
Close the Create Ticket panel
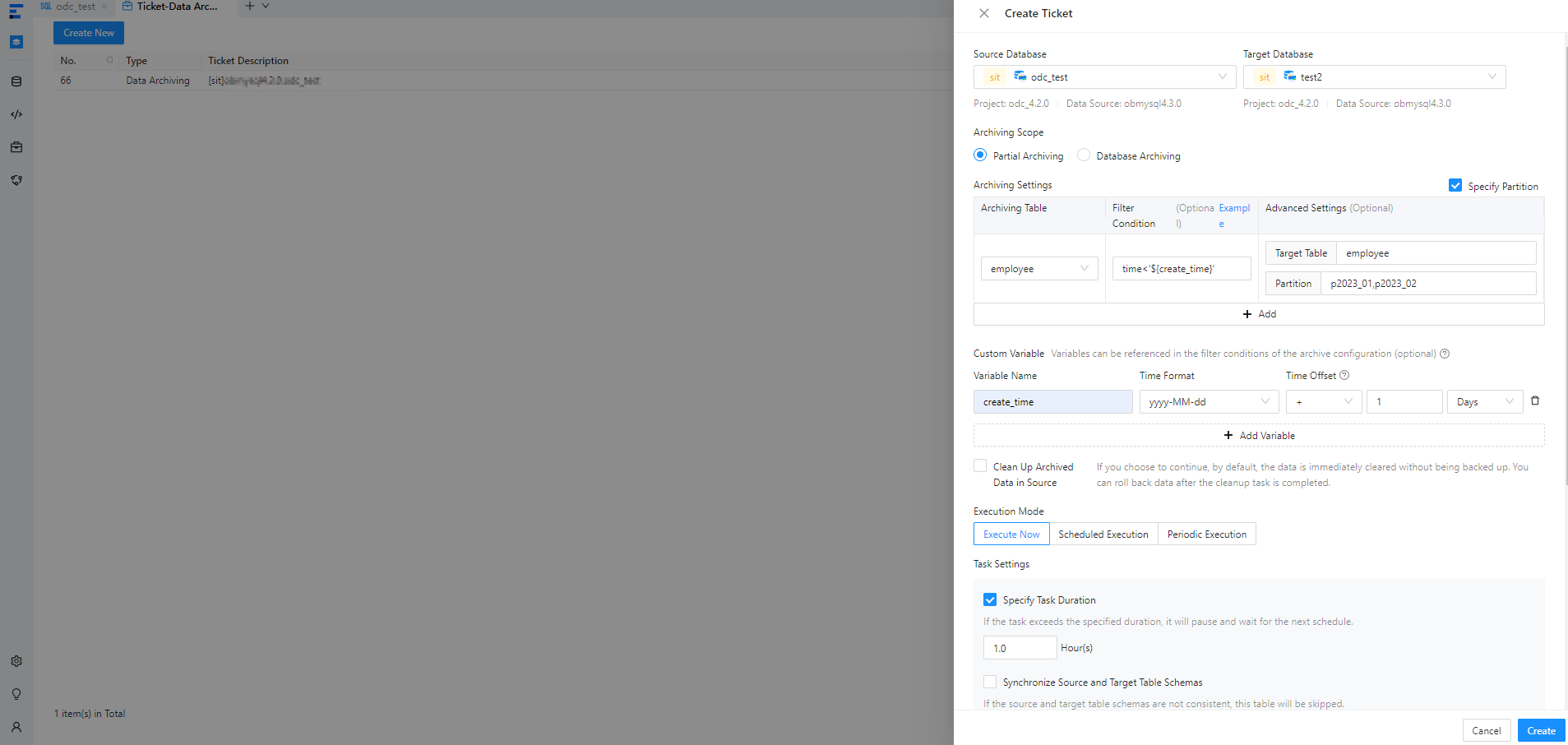tap(983, 13)
